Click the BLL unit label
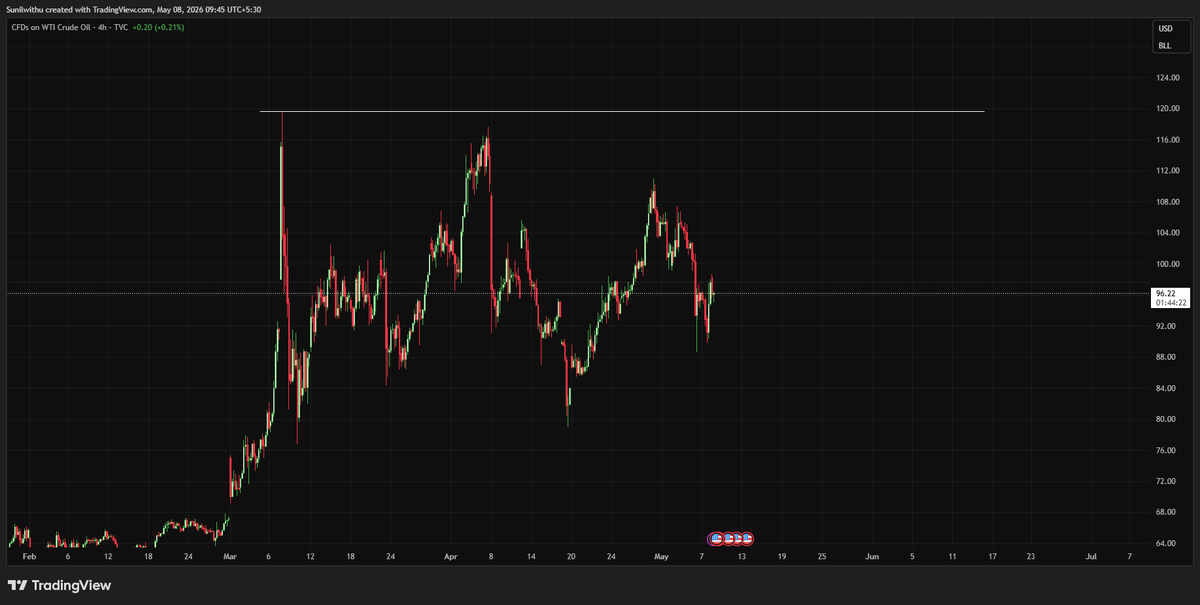 click(x=1165, y=45)
